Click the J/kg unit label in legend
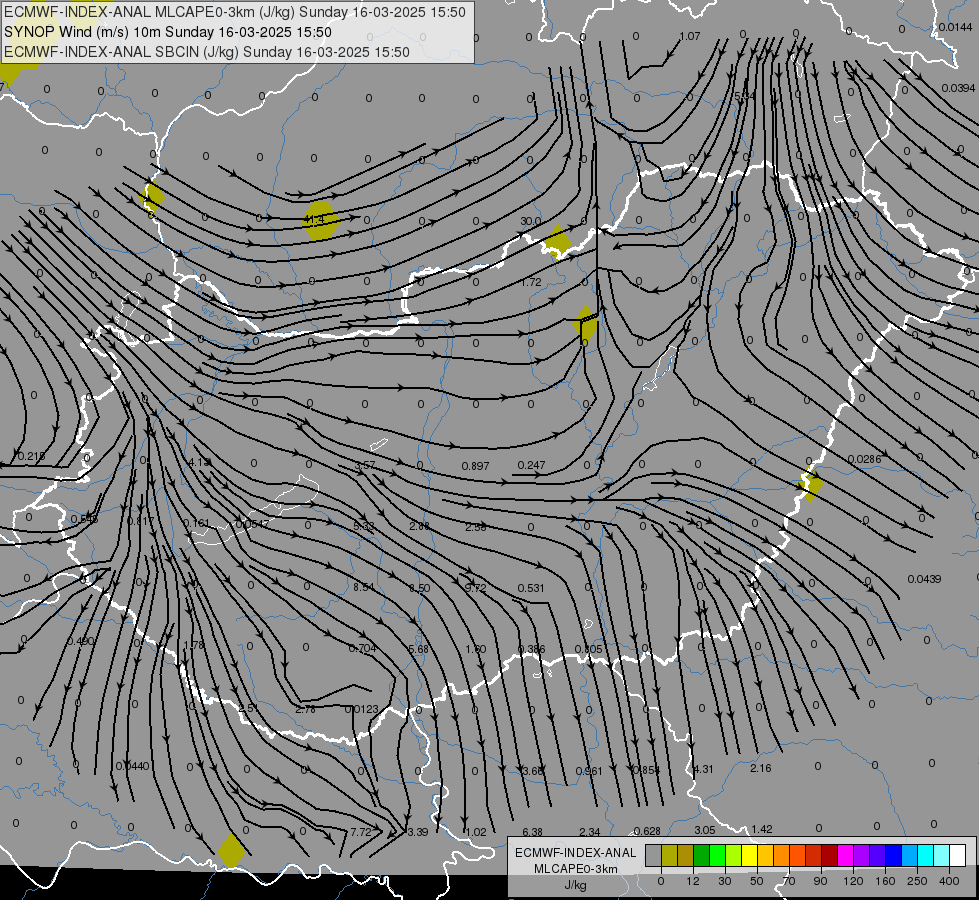Image resolution: width=979 pixels, height=900 pixels. click(575, 885)
